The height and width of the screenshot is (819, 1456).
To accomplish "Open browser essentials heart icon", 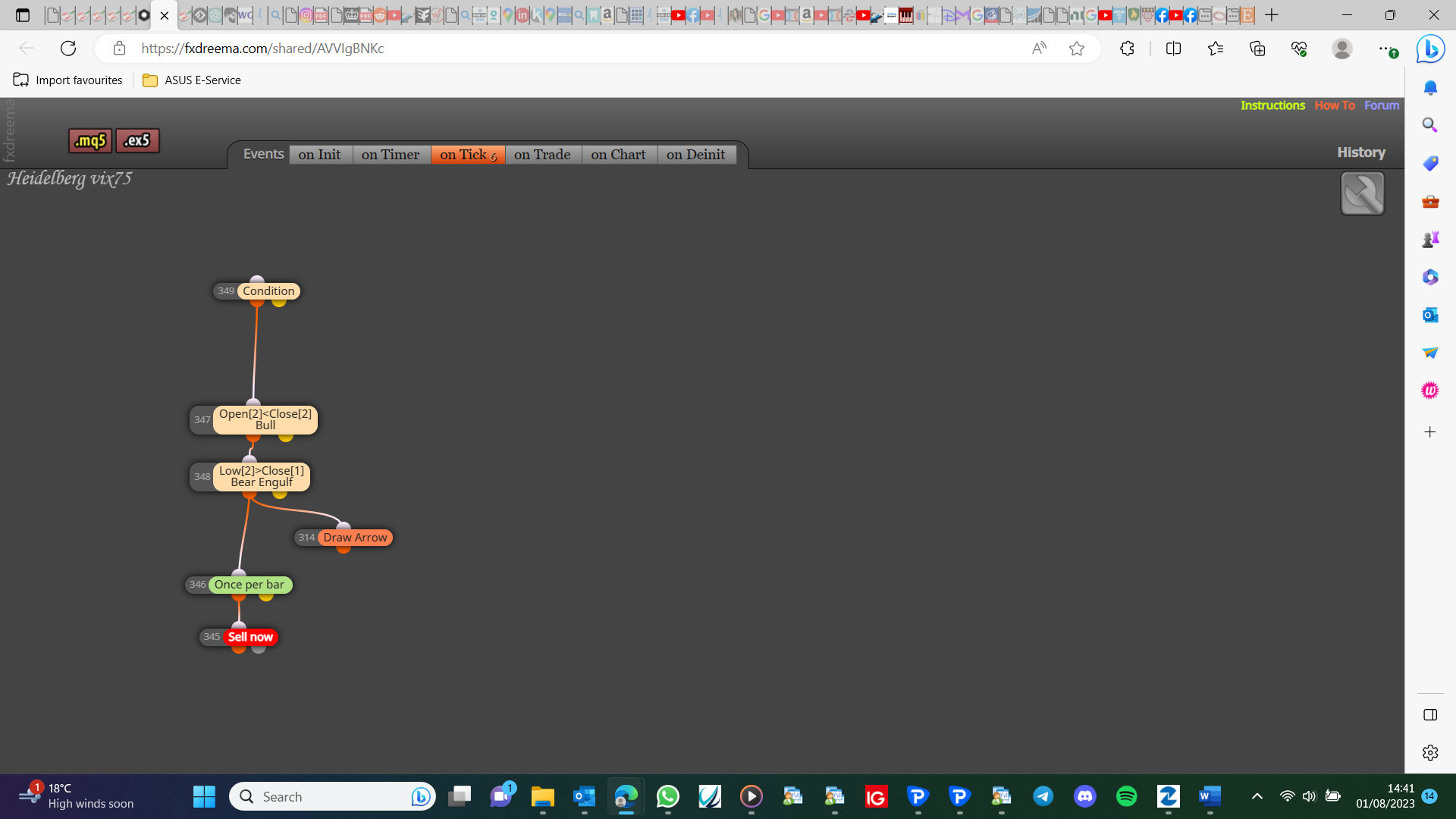I will pyautogui.click(x=1299, y=49).
